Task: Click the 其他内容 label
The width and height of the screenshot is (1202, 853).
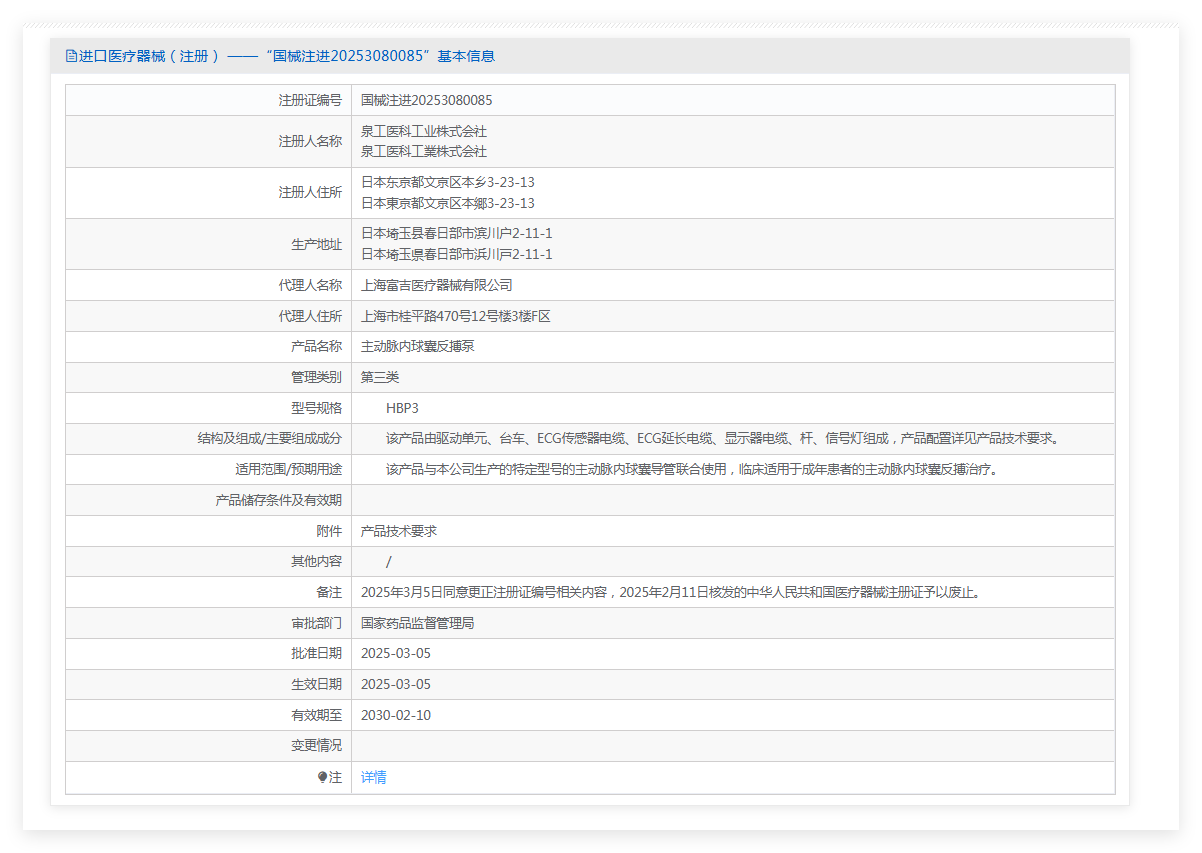Action: click(x=316, y=561)
